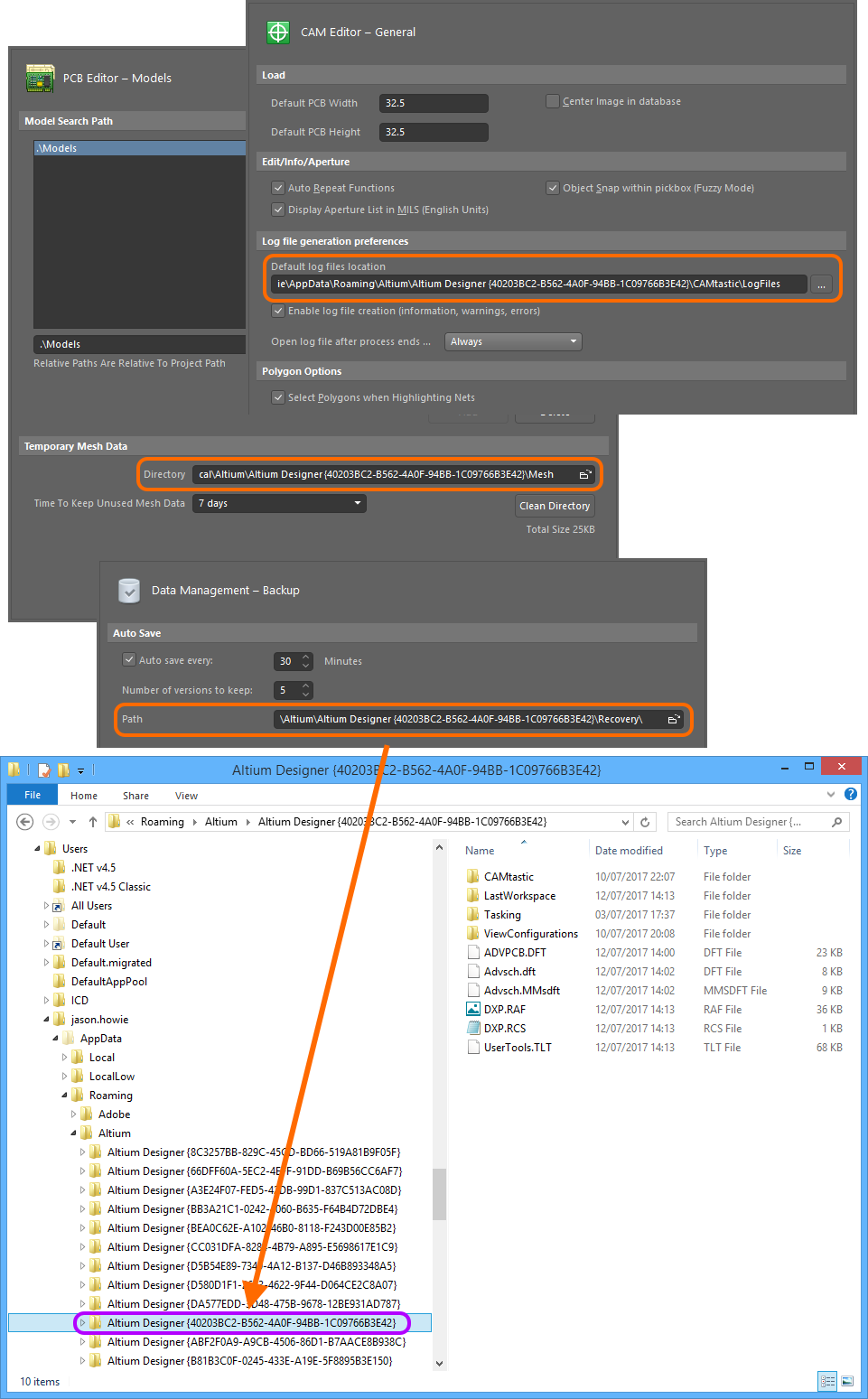
Task: Click the Up one level arrow
Action: [92, 822]
